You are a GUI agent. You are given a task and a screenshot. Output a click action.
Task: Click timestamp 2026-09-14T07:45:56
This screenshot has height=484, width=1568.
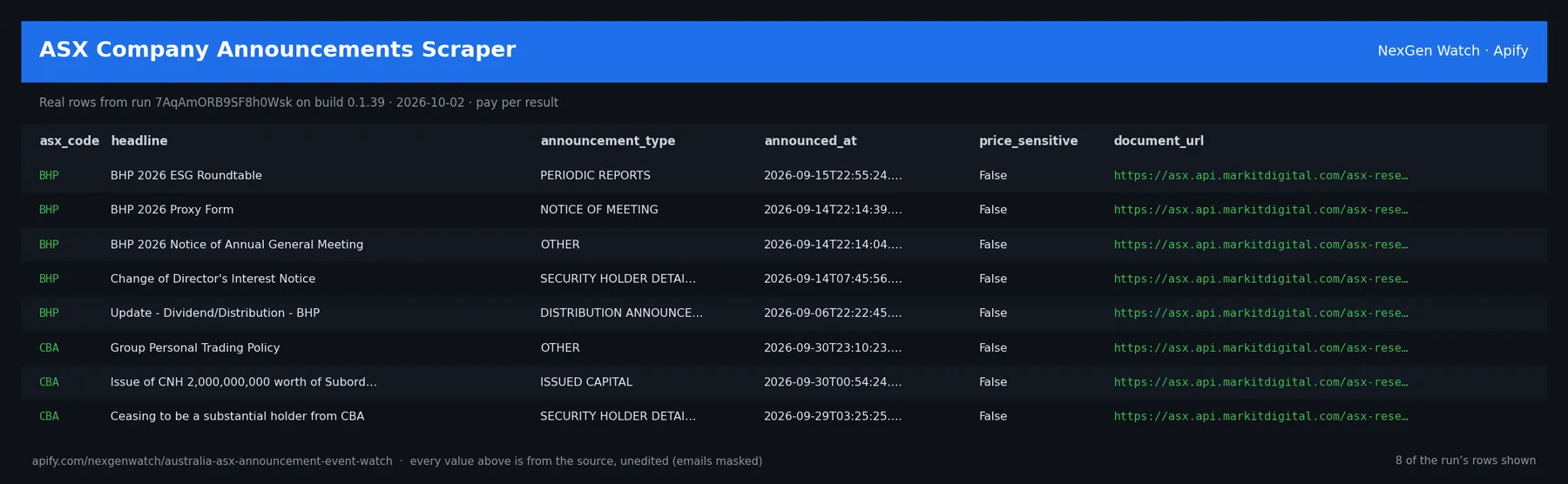point(833,279)
